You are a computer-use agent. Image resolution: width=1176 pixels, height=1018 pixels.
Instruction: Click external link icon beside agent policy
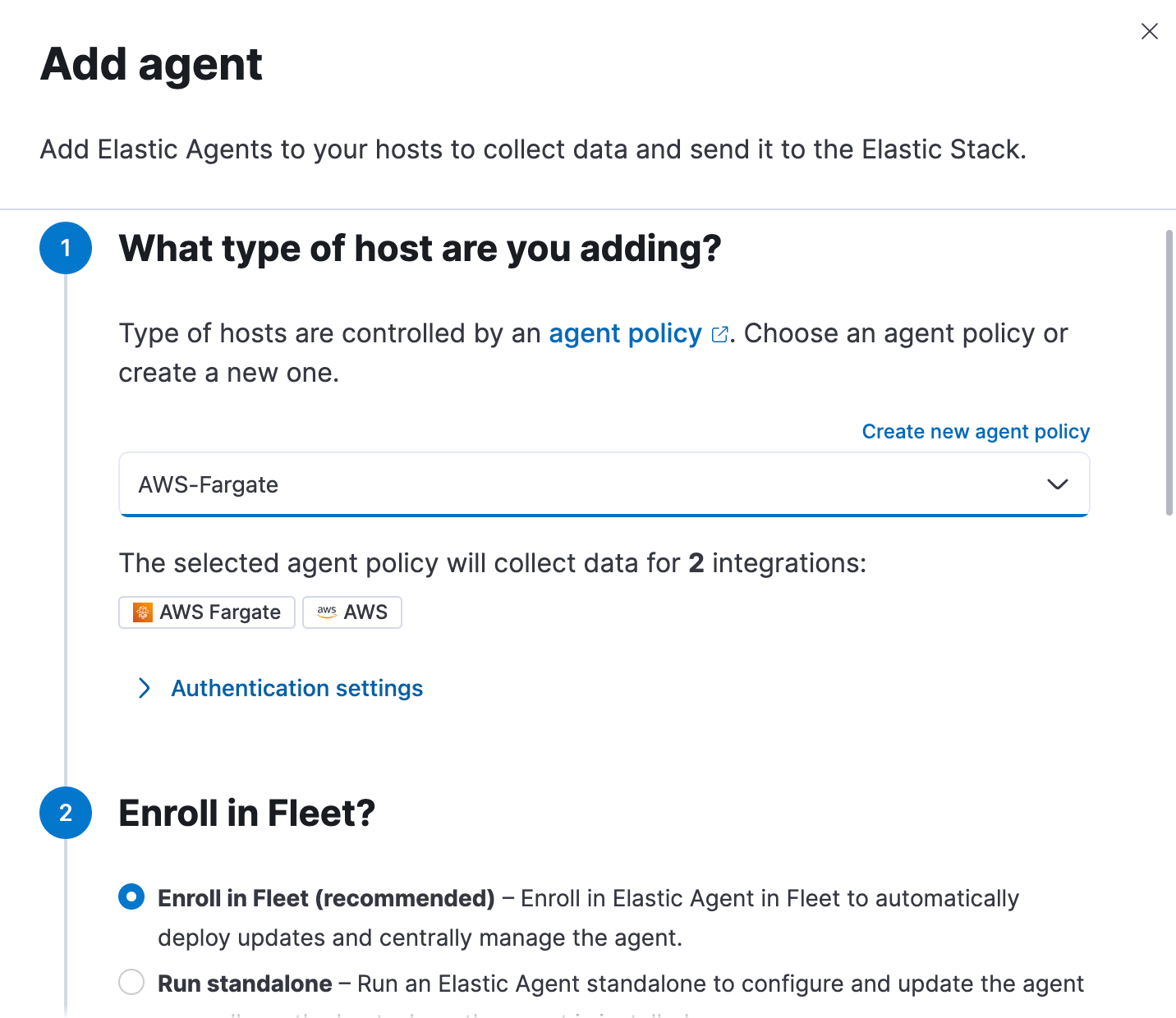[x=719, y=334]
